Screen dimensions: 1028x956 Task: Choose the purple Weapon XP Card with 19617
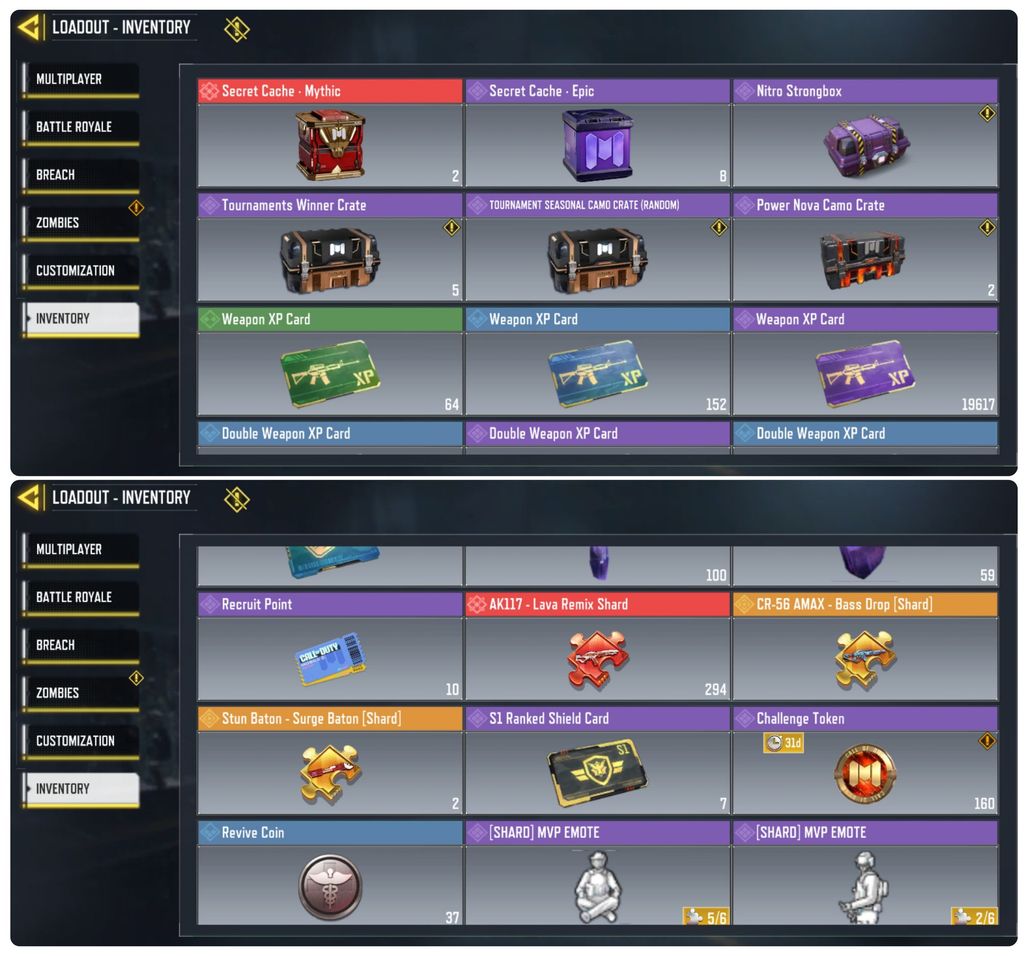coord(865,373)
